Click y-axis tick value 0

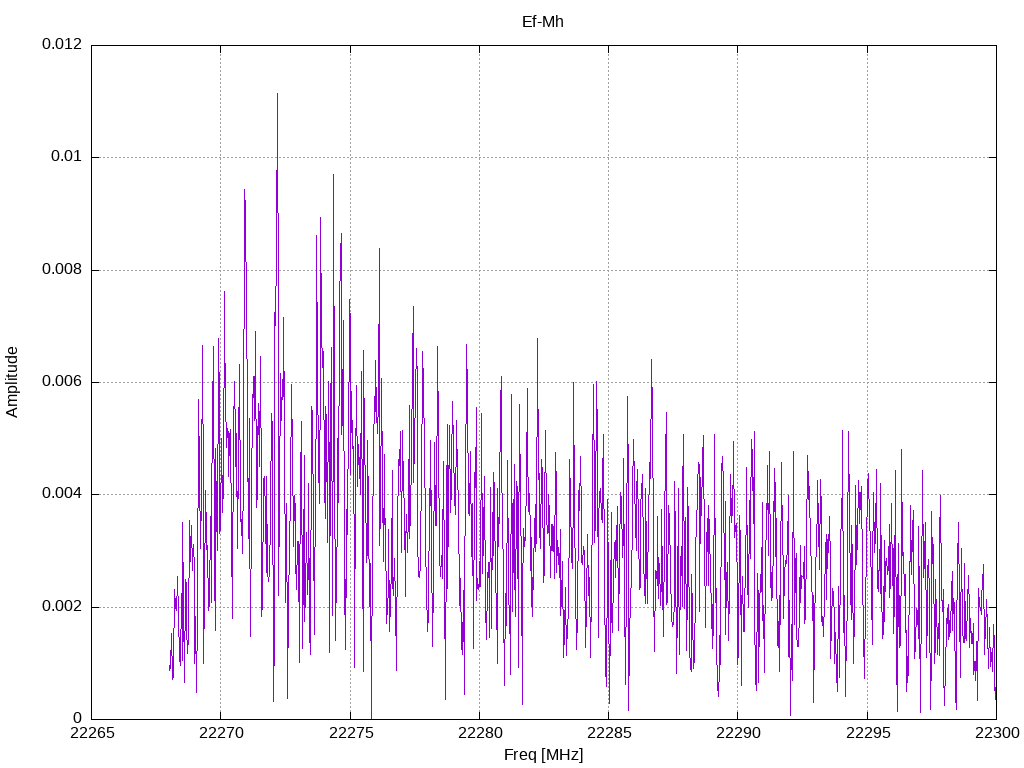[78, 719]
